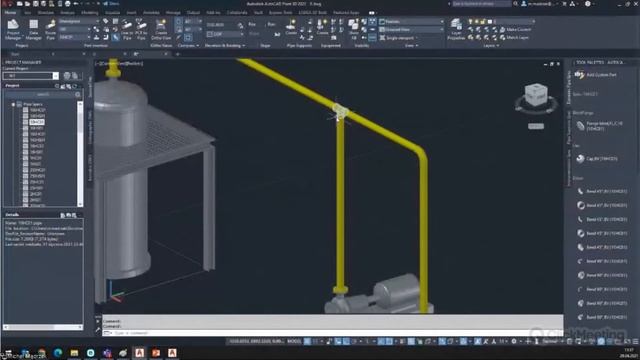640x360 pixels.
Task: Expand the Elevation & Routing panel
Action: point(225,46)
